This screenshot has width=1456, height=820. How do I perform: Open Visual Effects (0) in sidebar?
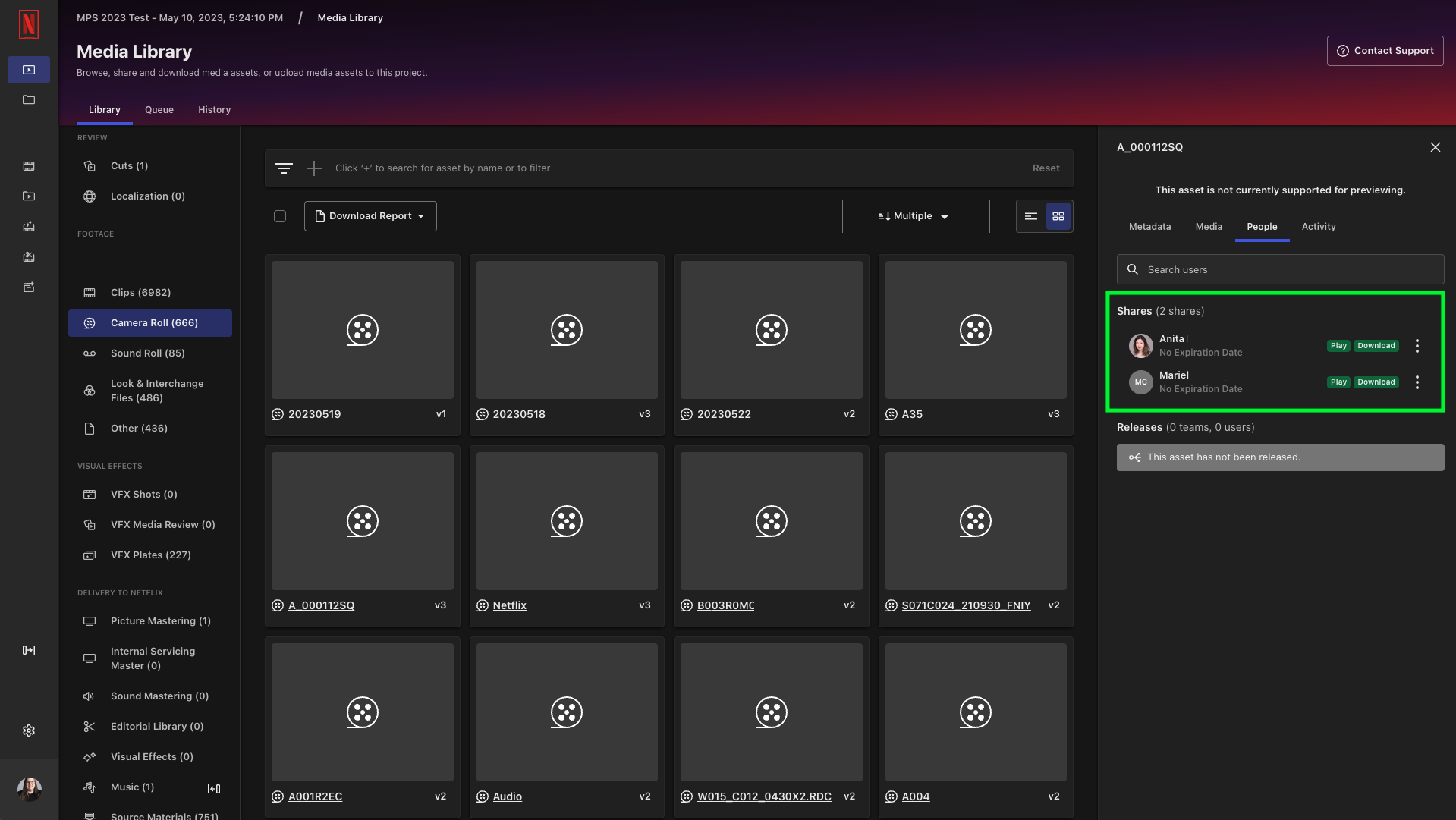click(x=150, y=756)
